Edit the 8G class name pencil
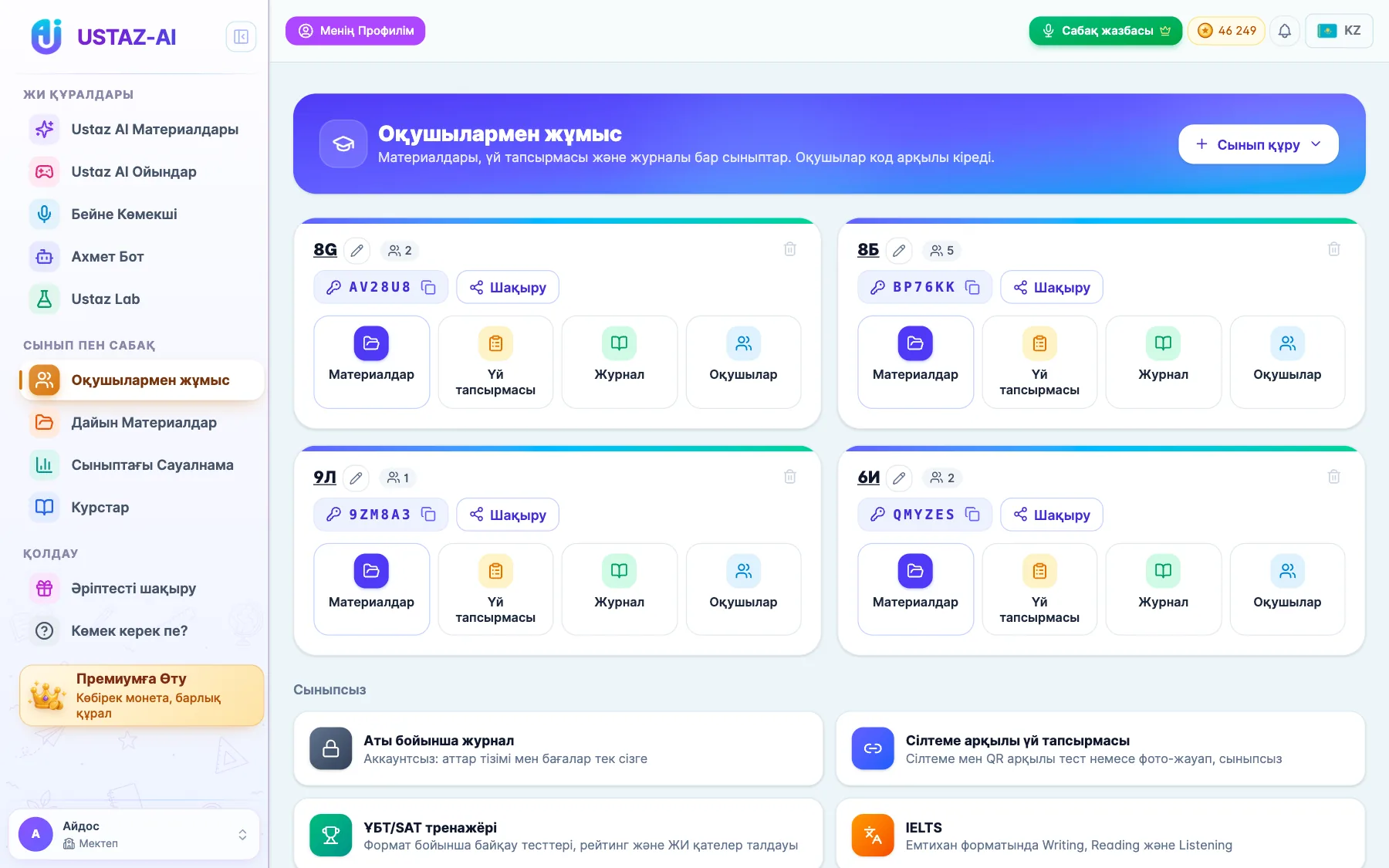1389x868 pixels. click(x=357, y=251)
